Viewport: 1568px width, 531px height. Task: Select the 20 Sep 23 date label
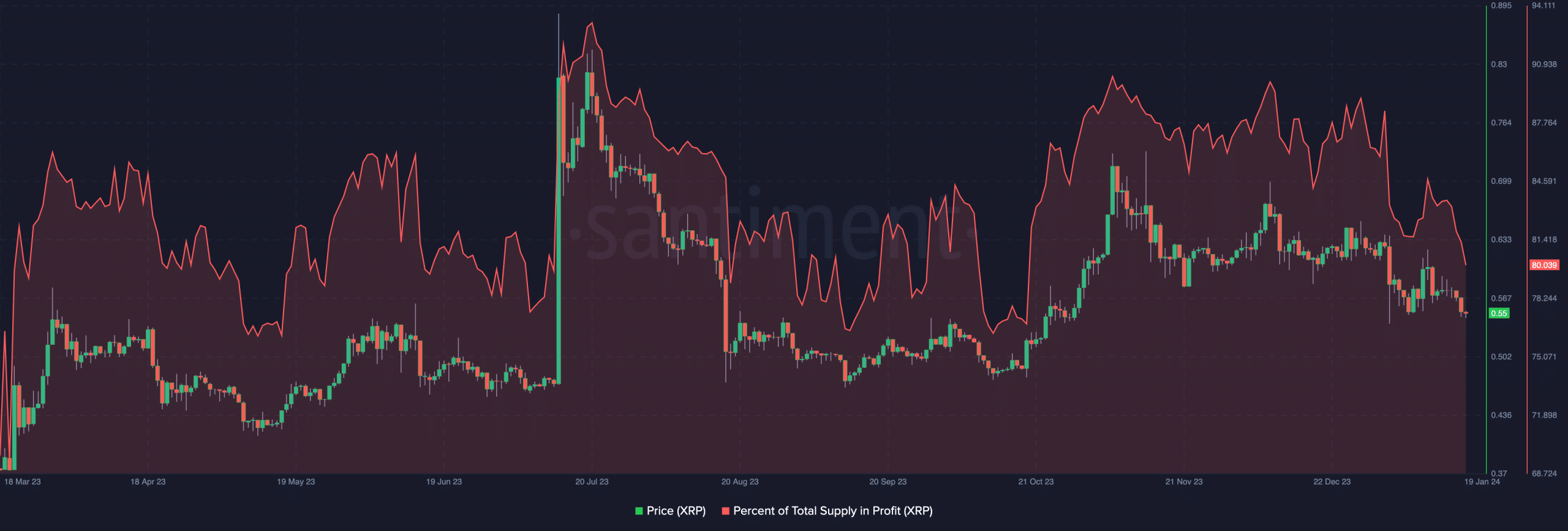pos(888,481)
